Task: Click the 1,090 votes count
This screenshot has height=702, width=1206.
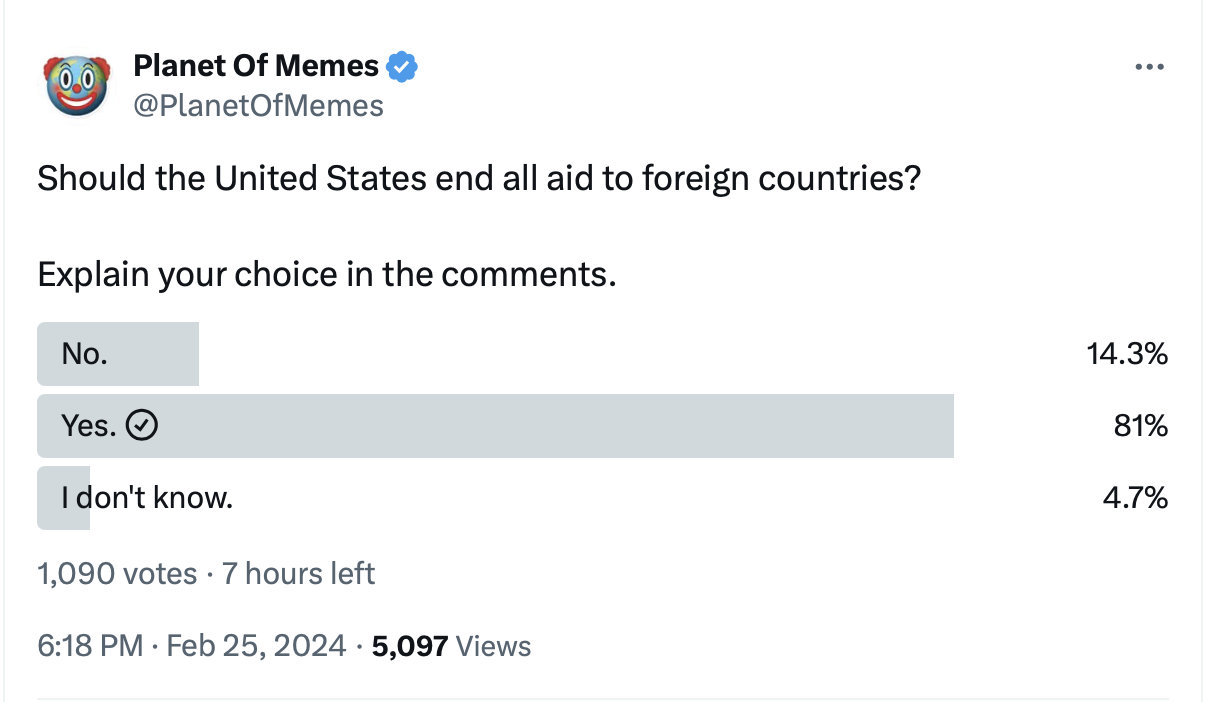Action: (x=117, y=574)
